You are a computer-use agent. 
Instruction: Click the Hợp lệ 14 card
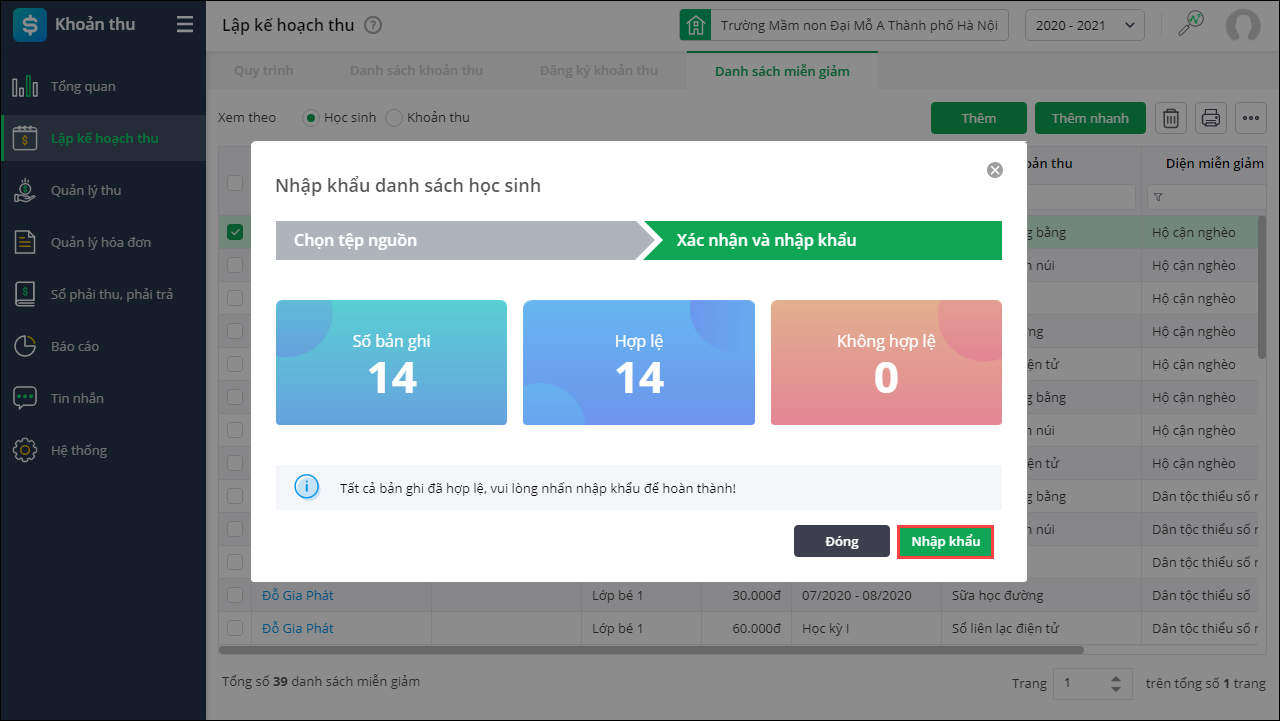(639, 363)
